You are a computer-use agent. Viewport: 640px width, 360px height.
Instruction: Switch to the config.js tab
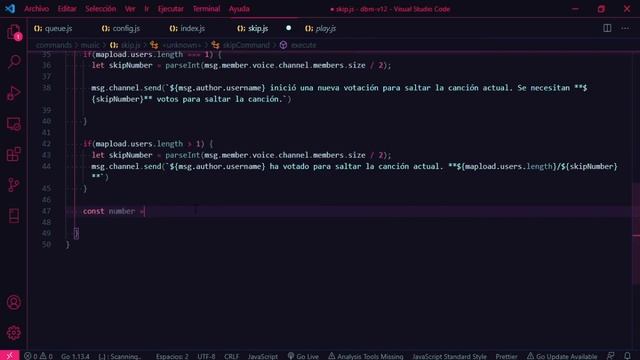click(x=126, y=28)
